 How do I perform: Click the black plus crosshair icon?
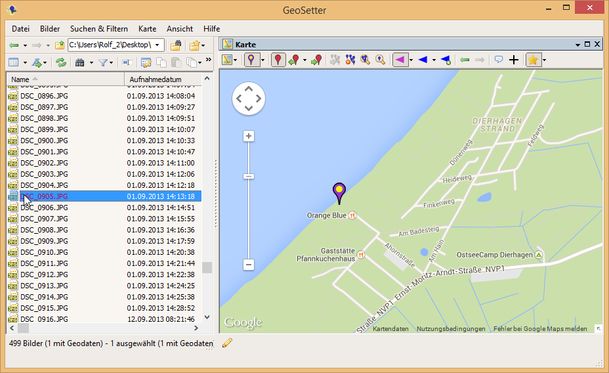coord(513,59)
